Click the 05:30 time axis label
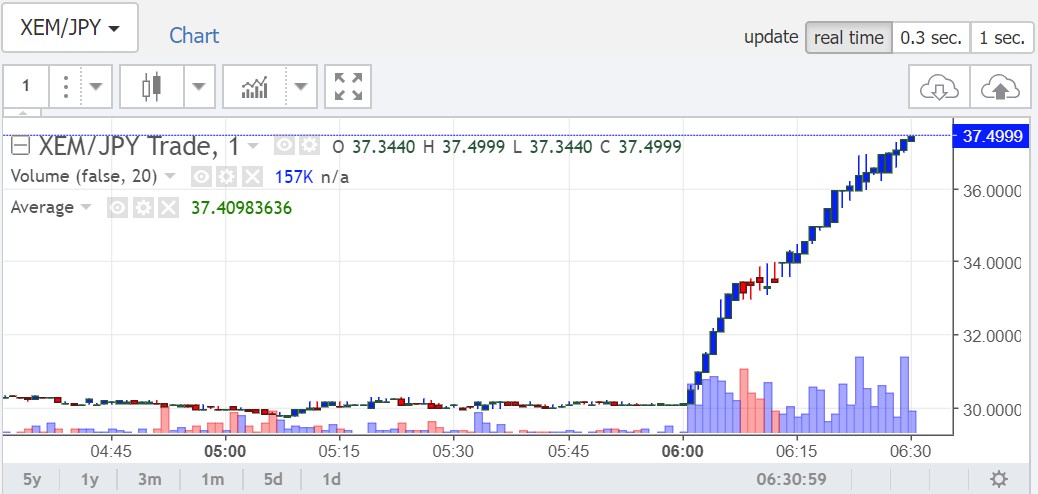The width and height of the screenshot is (1038, 494). pos(453,452)
